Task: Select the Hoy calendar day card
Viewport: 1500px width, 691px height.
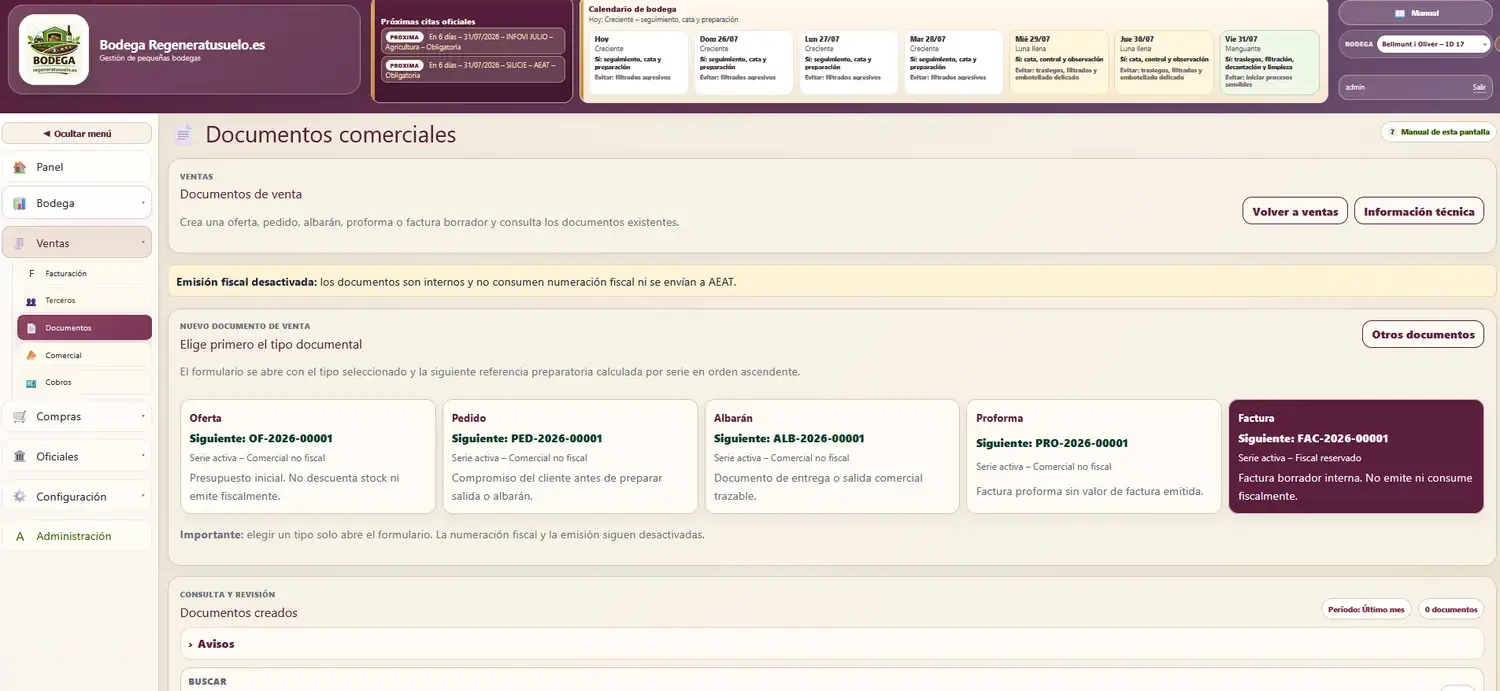Action: pos(638,62)
